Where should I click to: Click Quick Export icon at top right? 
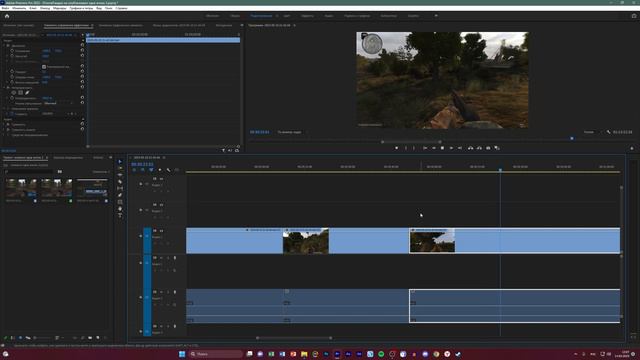(x=634, y=16)
